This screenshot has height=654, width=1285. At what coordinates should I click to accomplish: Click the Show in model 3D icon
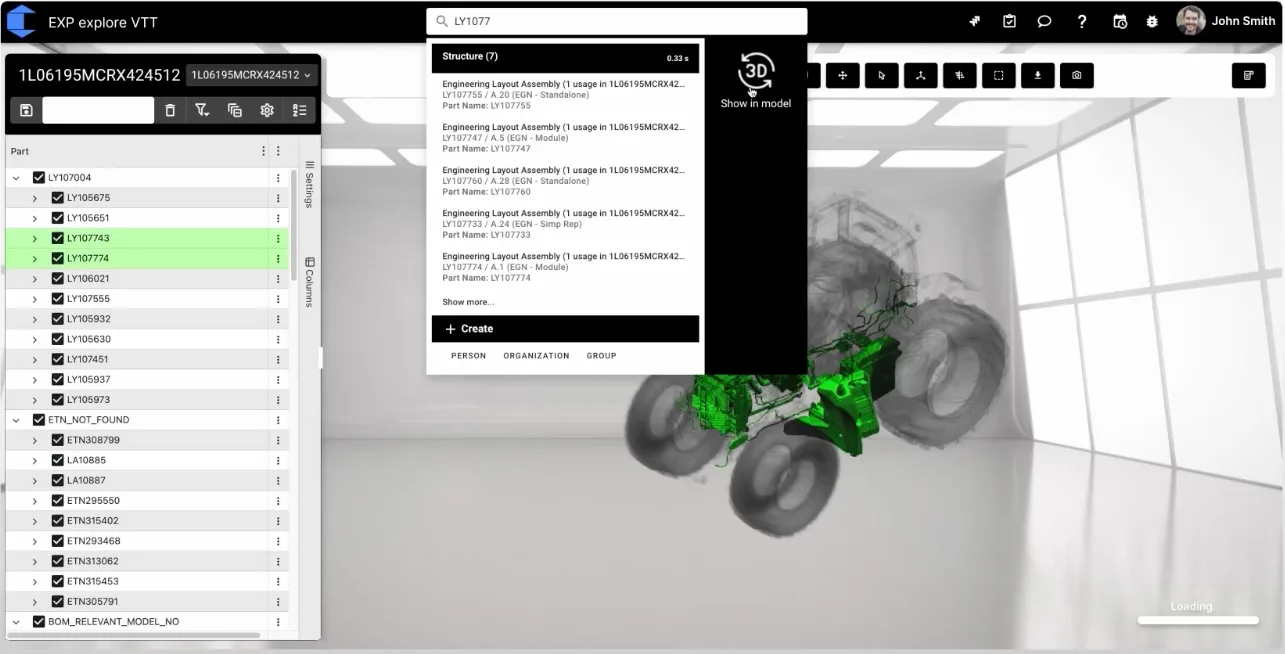(x=755, y=72)
